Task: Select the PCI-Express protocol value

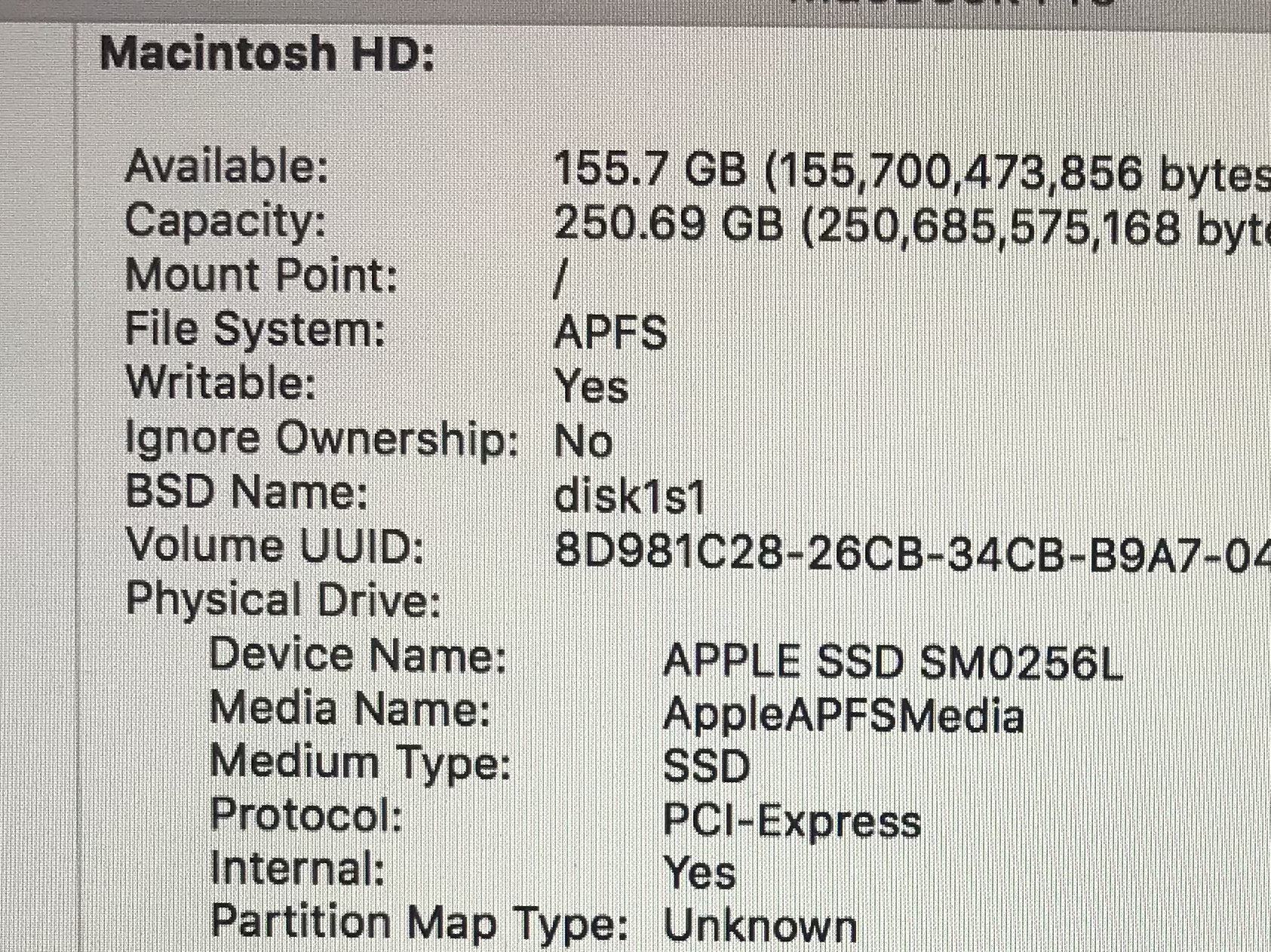Action: click(792, 821)
